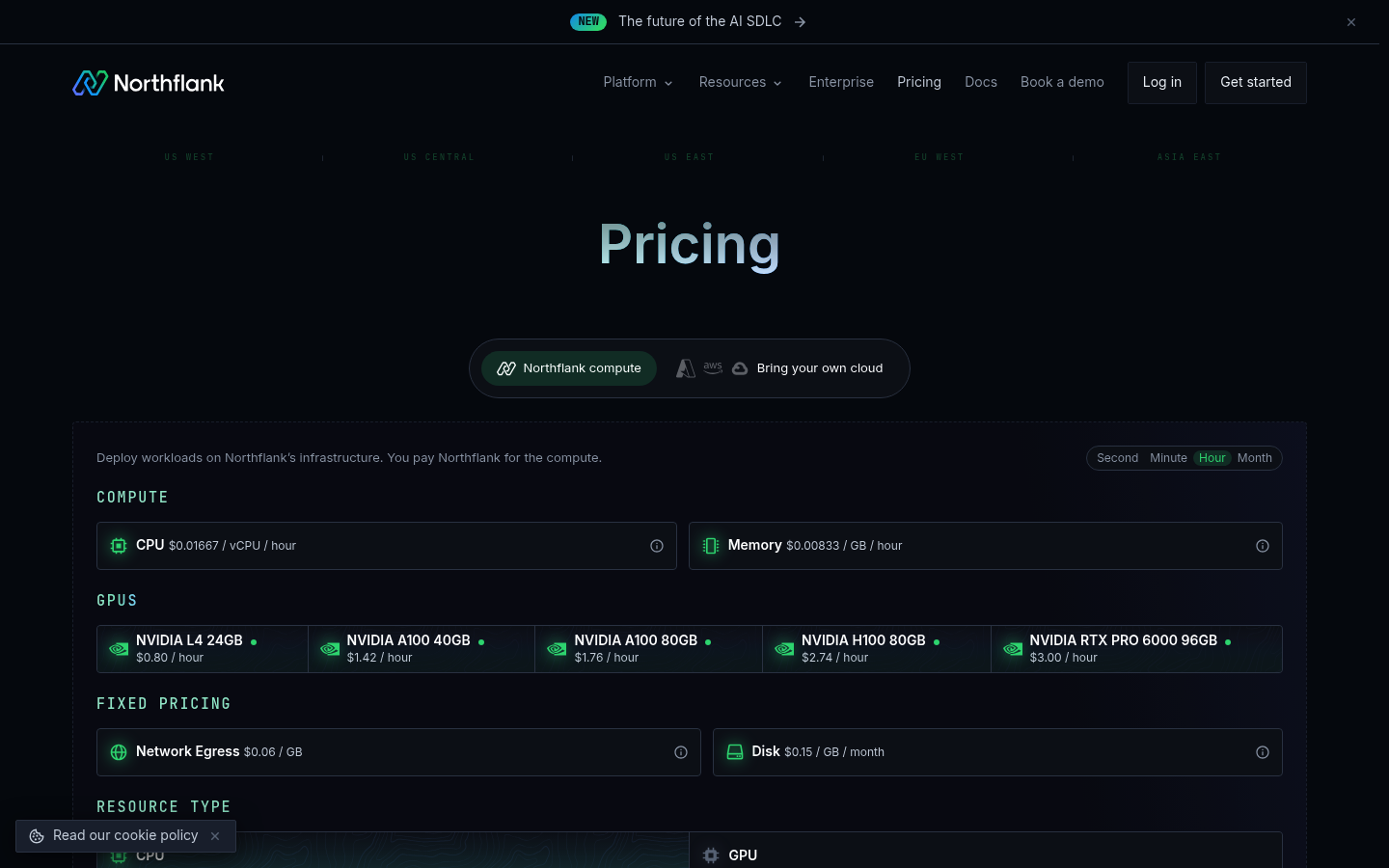Click the arrow next to AI SDLC announcement

(800, 22)
